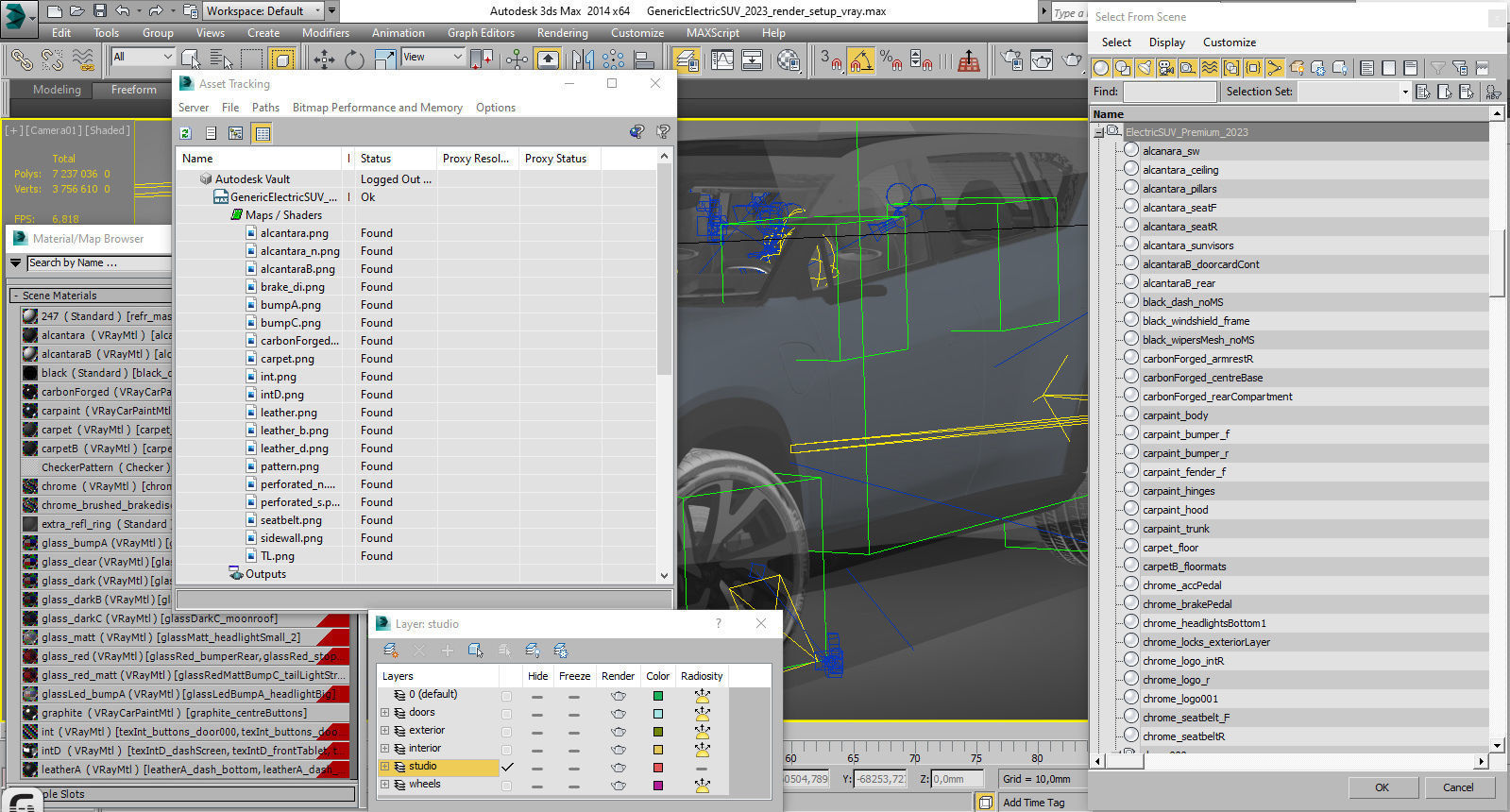Expand the interior layer

coord(384,749)
